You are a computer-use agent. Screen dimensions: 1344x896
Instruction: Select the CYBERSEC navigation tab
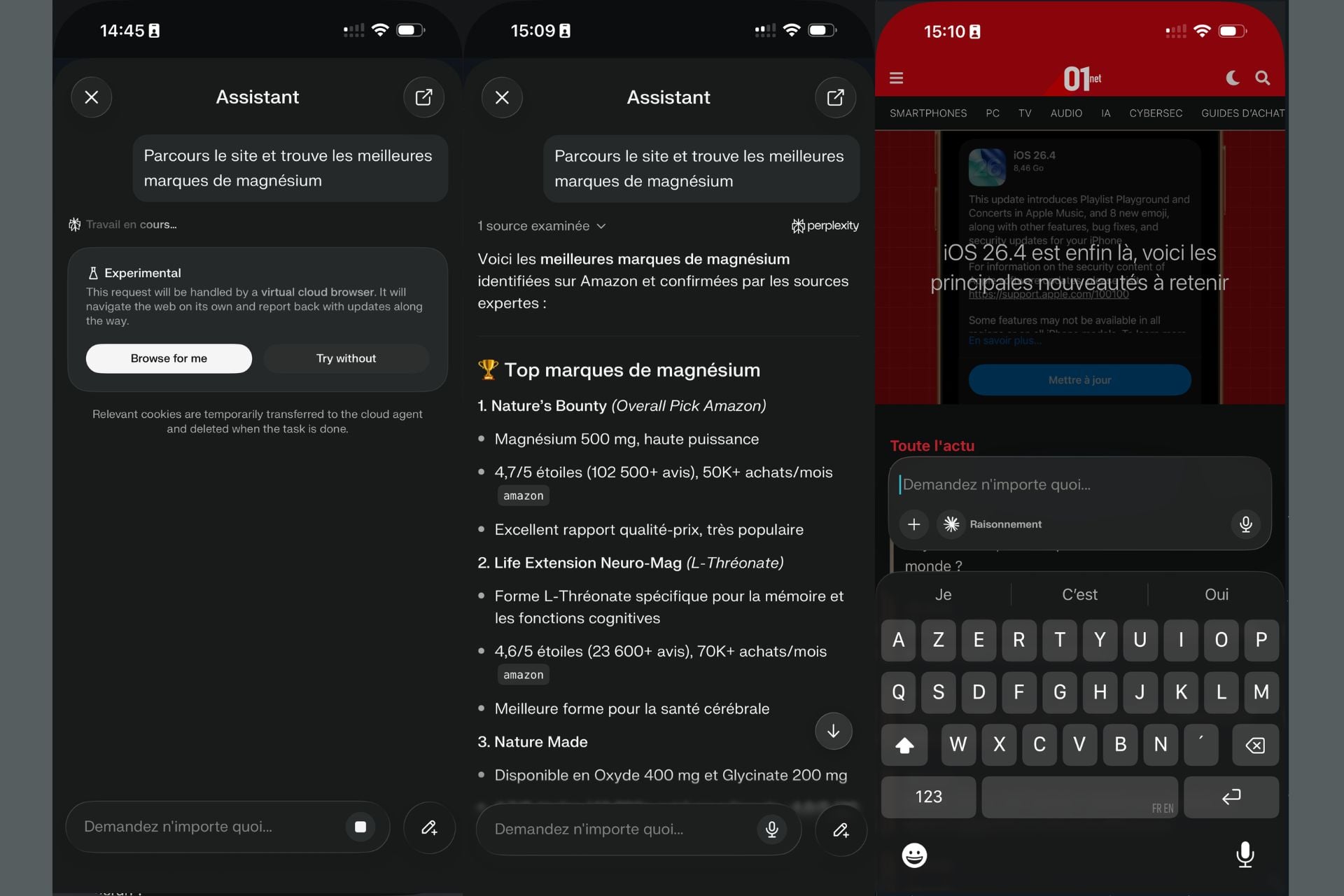[1155, 113]
